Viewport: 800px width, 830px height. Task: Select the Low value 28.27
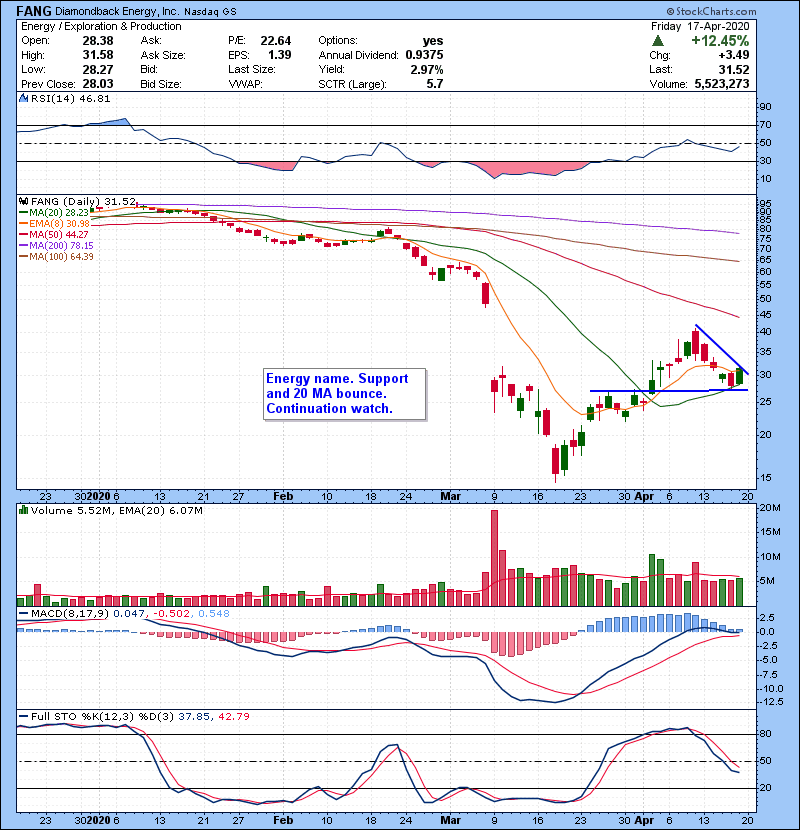(98, 69)
